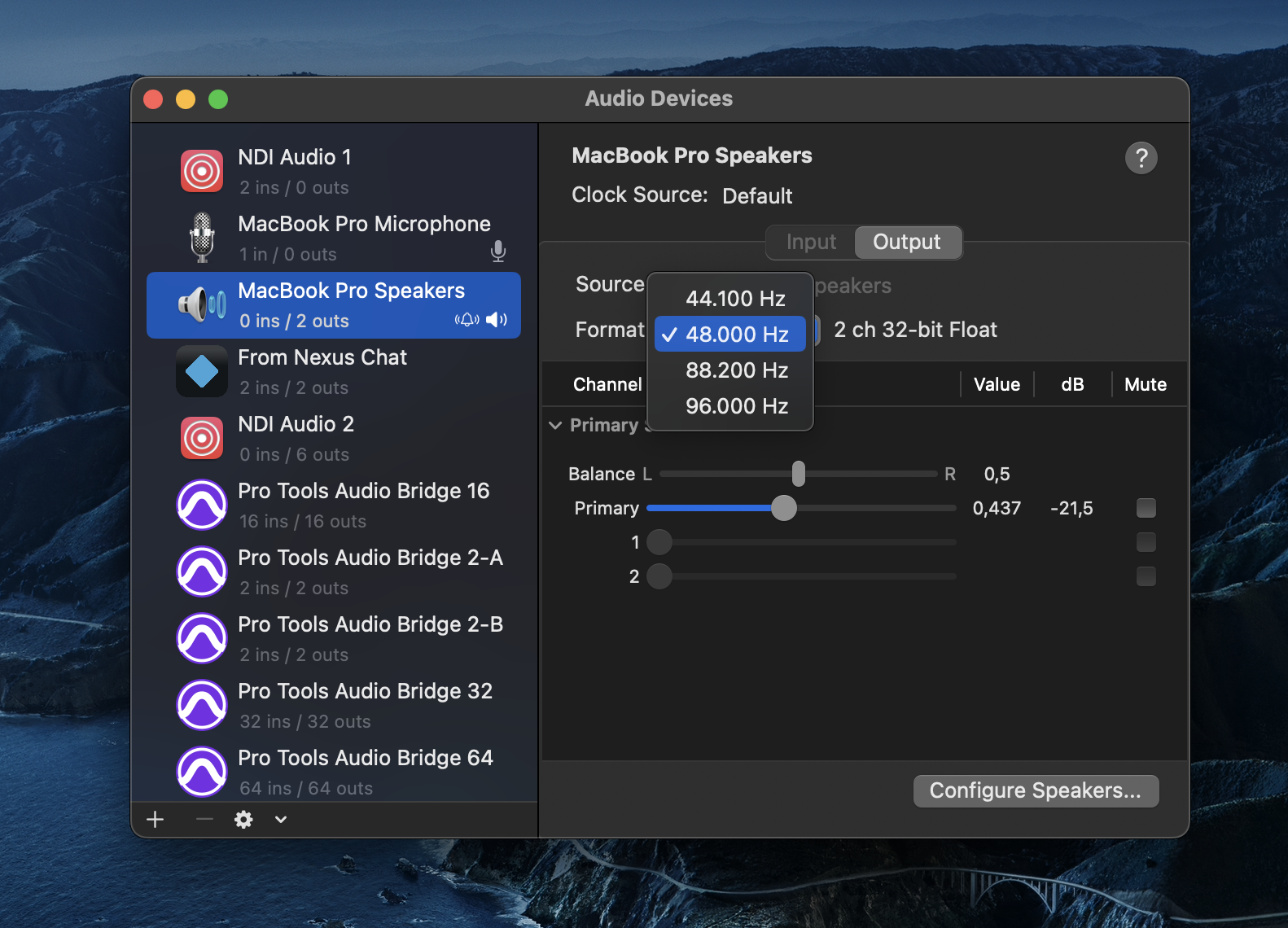Choose 96.000 Hz from the format list
This screenshot has width=1288, height=928.
pos(736,406)
